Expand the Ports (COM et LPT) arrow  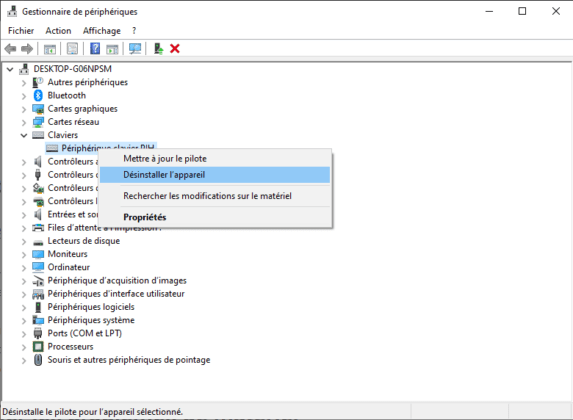click(24, 334)
